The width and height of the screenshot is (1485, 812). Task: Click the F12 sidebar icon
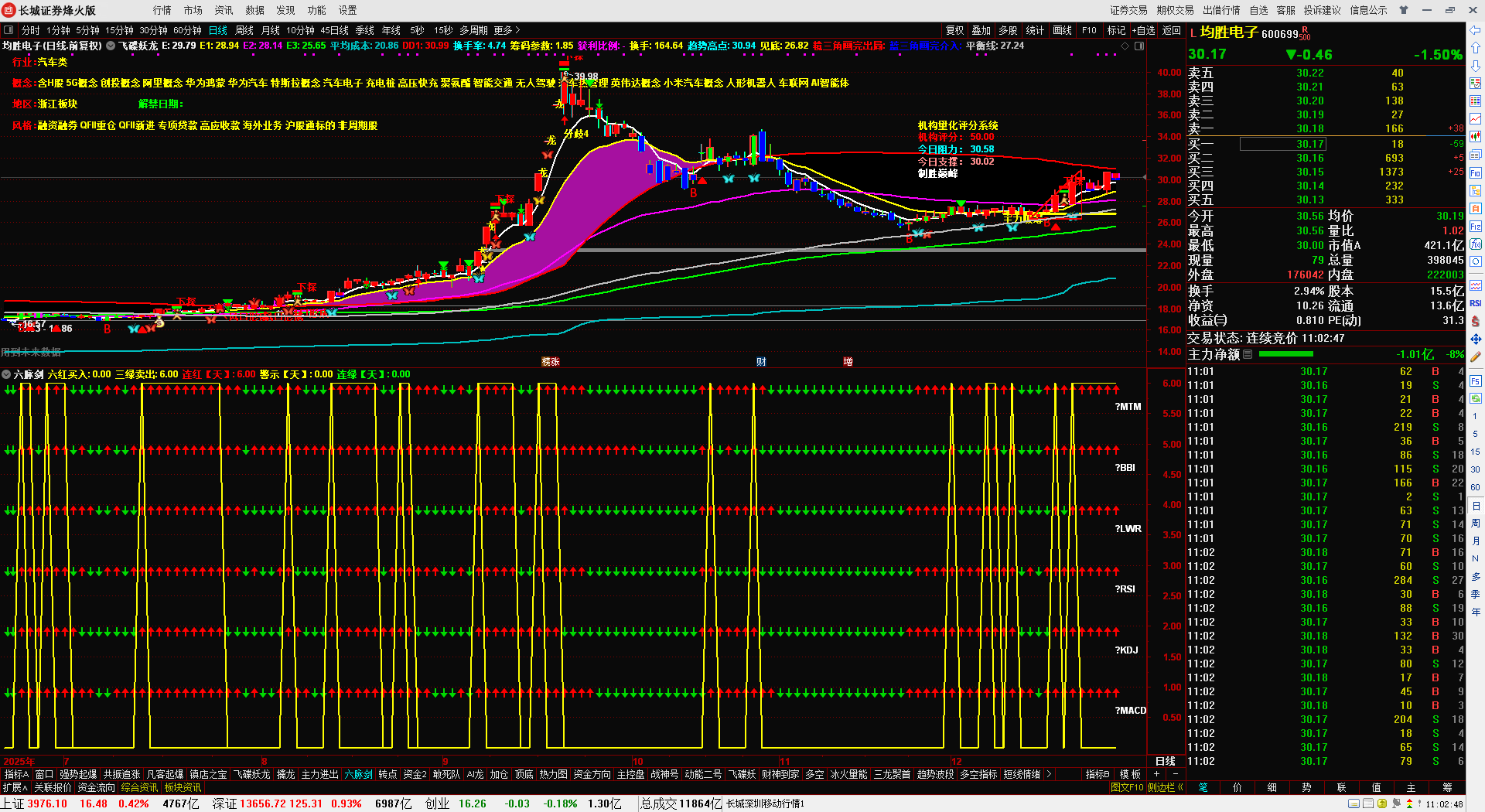tap(1476, 227)
